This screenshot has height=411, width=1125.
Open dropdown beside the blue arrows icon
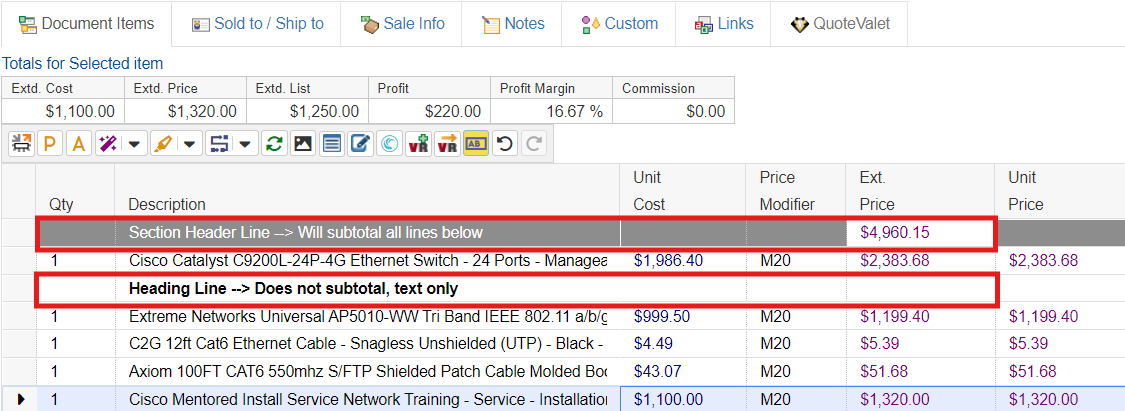click(x=244, y=144)
